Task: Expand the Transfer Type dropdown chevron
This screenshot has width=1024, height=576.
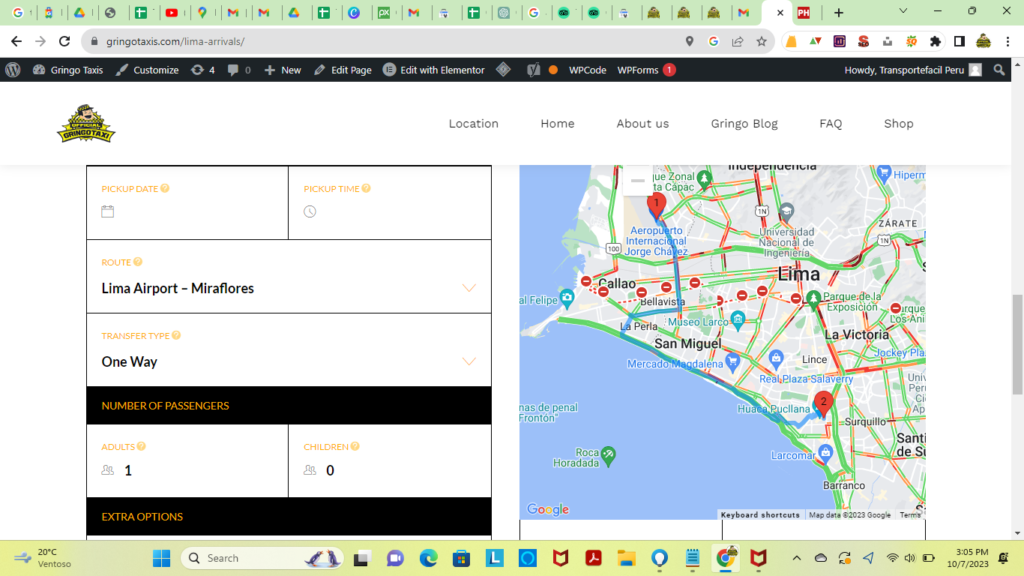Action: pos(469,361)
